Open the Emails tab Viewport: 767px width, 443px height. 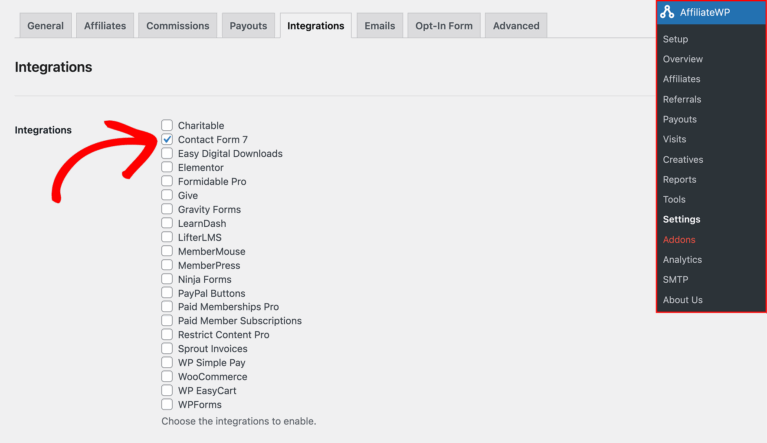[380, 25]
